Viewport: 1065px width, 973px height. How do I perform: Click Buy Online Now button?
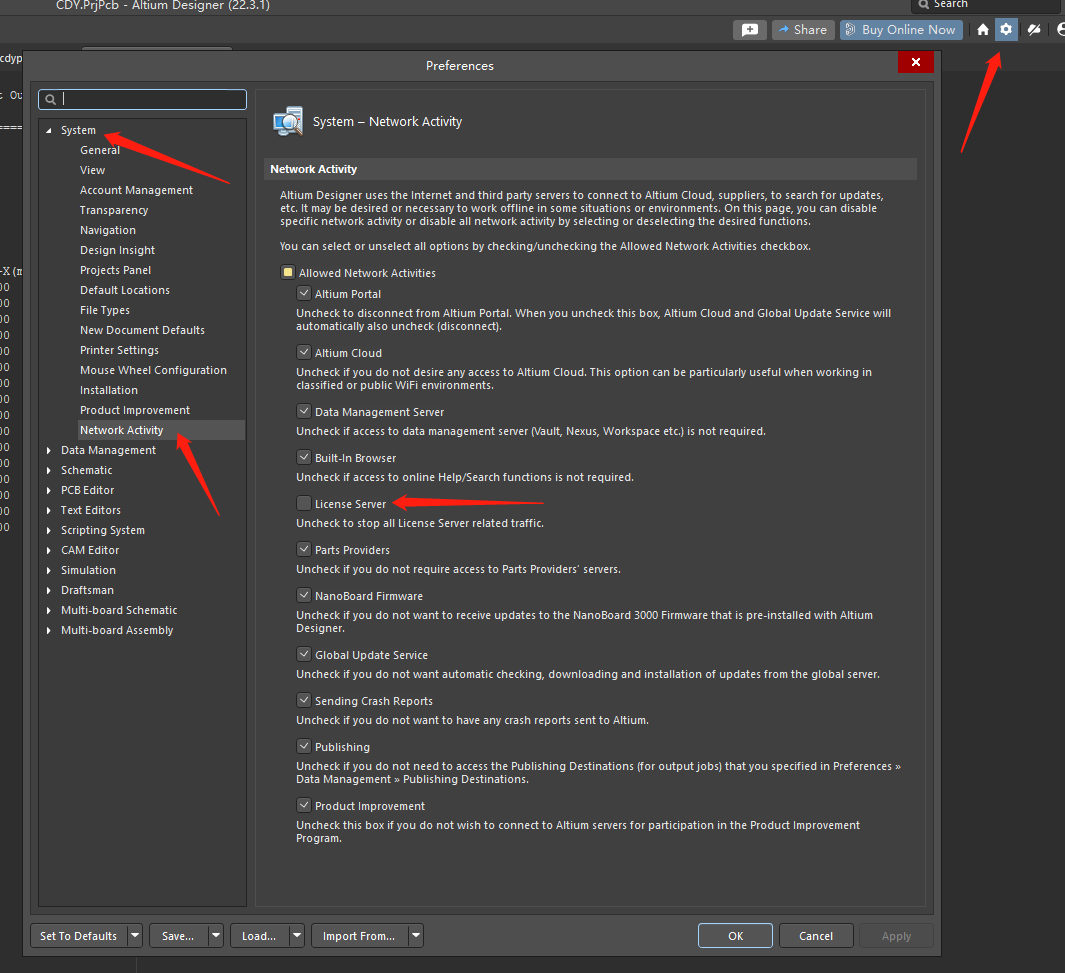901,30
